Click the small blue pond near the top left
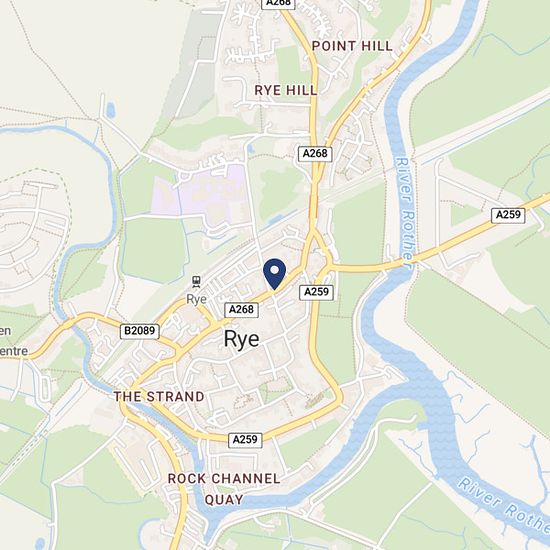 point(110,110)
